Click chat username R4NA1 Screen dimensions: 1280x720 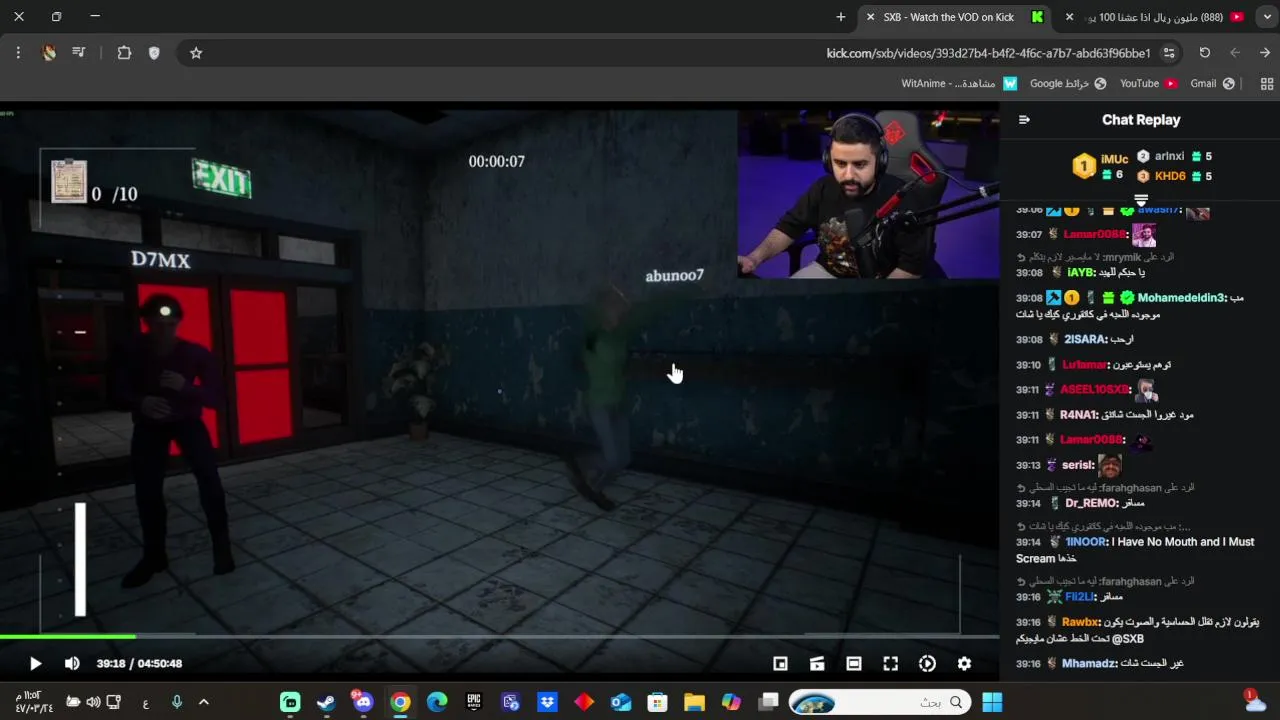click(x=1079, y=414)
